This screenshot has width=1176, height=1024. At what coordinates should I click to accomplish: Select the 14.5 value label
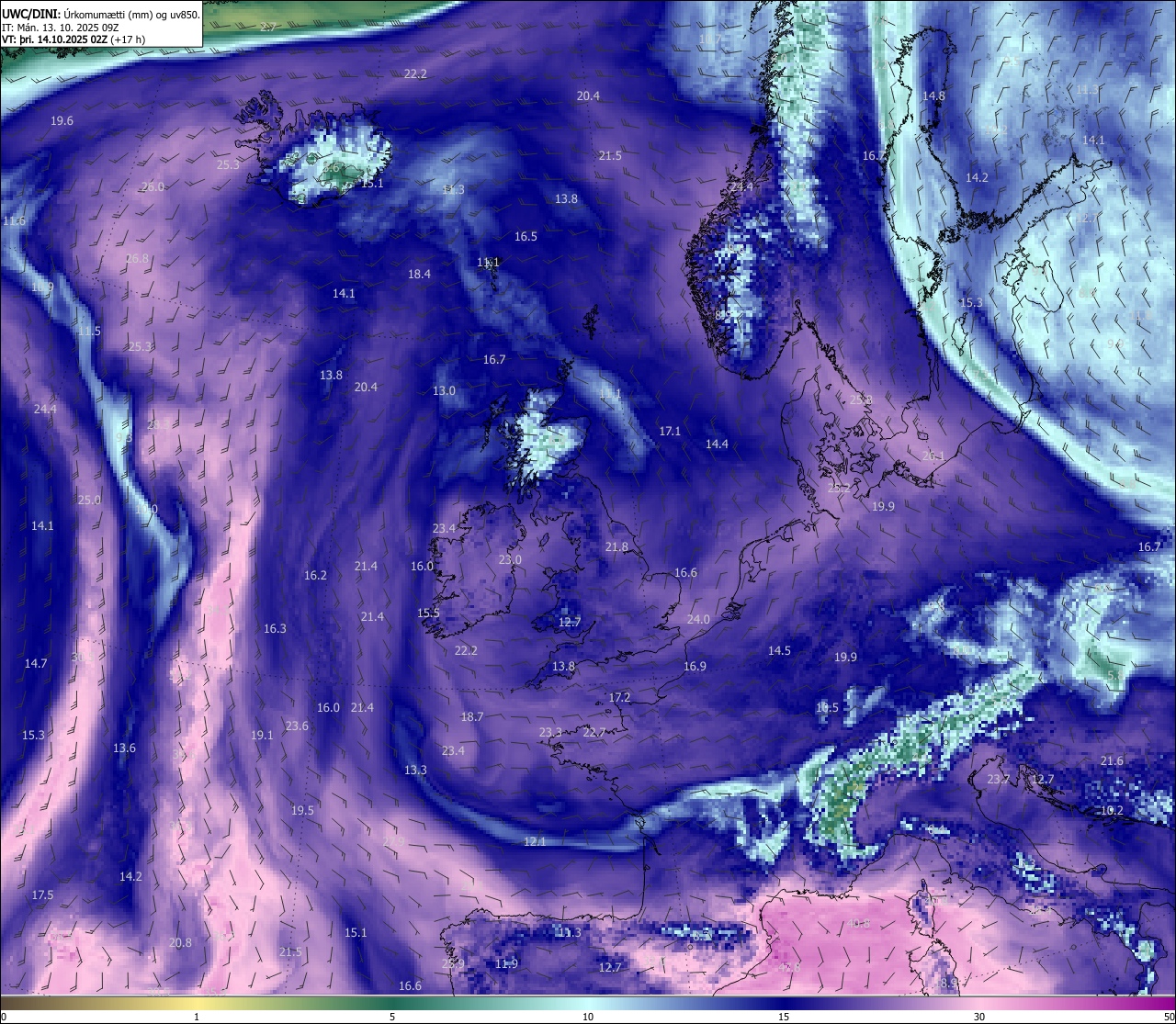(779, 650)
